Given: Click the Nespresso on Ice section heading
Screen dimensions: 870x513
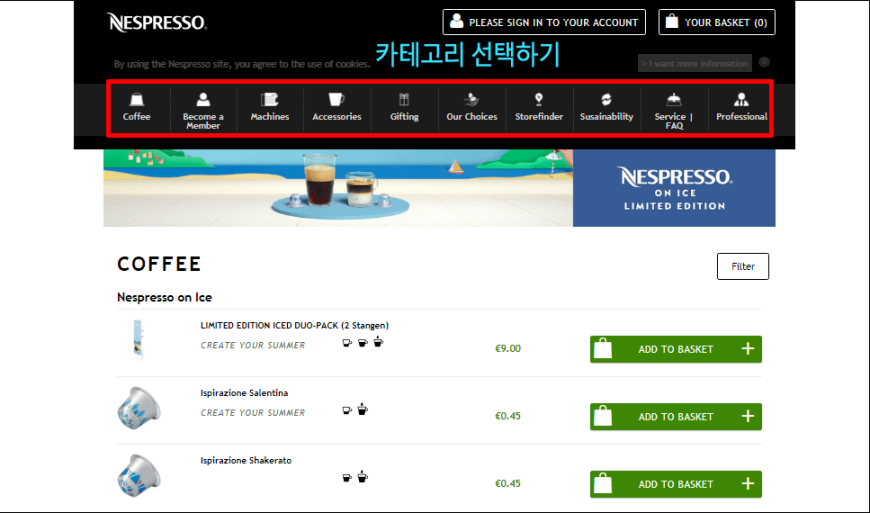Looking at the screenshot, I should click(x=164, y=297).
